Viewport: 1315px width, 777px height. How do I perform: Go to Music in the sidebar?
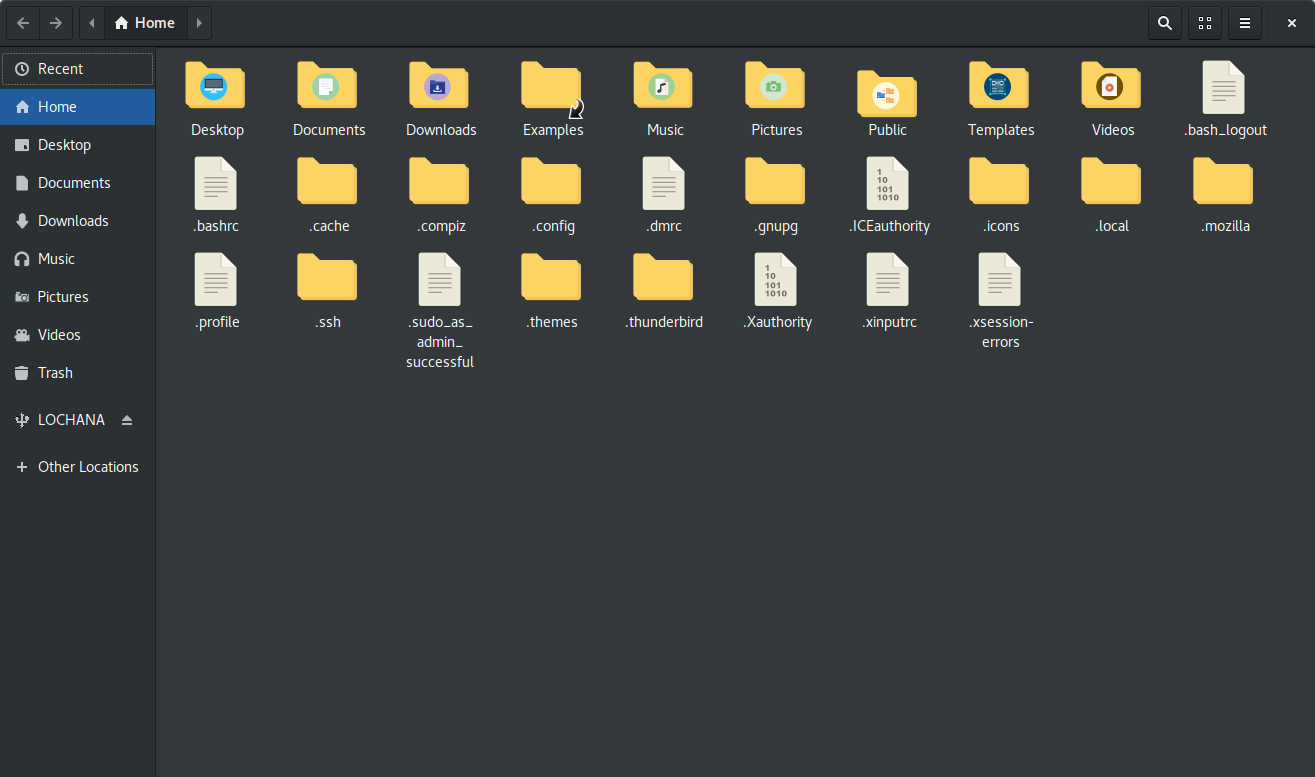[77, 259]
